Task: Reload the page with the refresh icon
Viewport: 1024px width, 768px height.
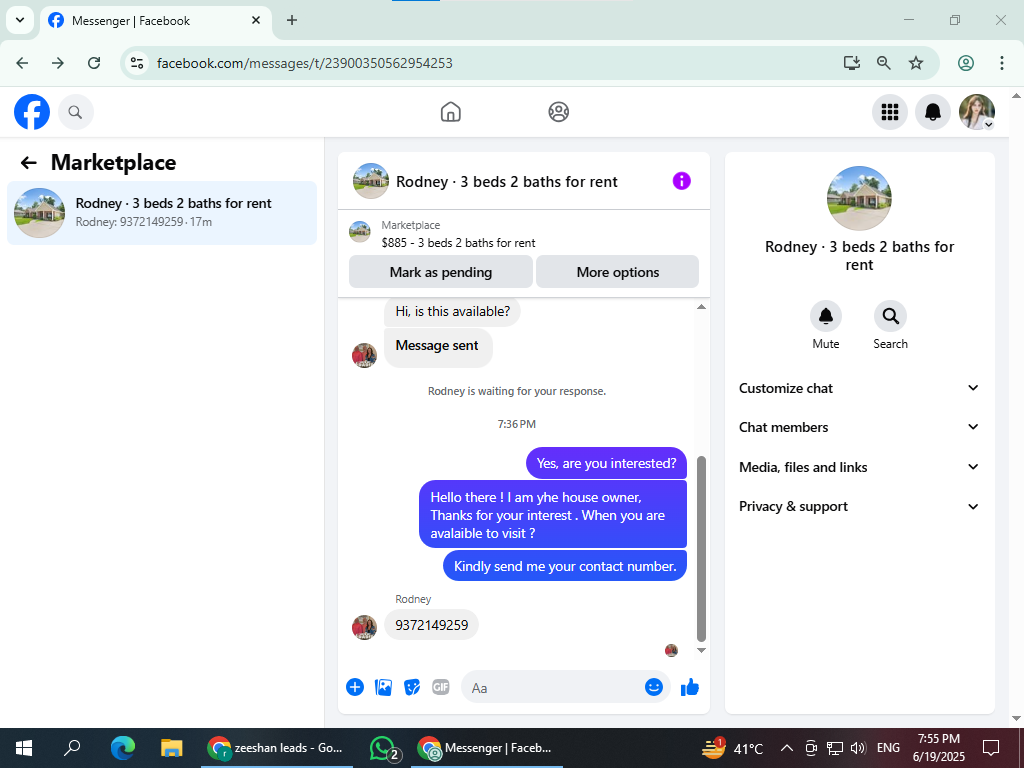Action: [94, 63]
